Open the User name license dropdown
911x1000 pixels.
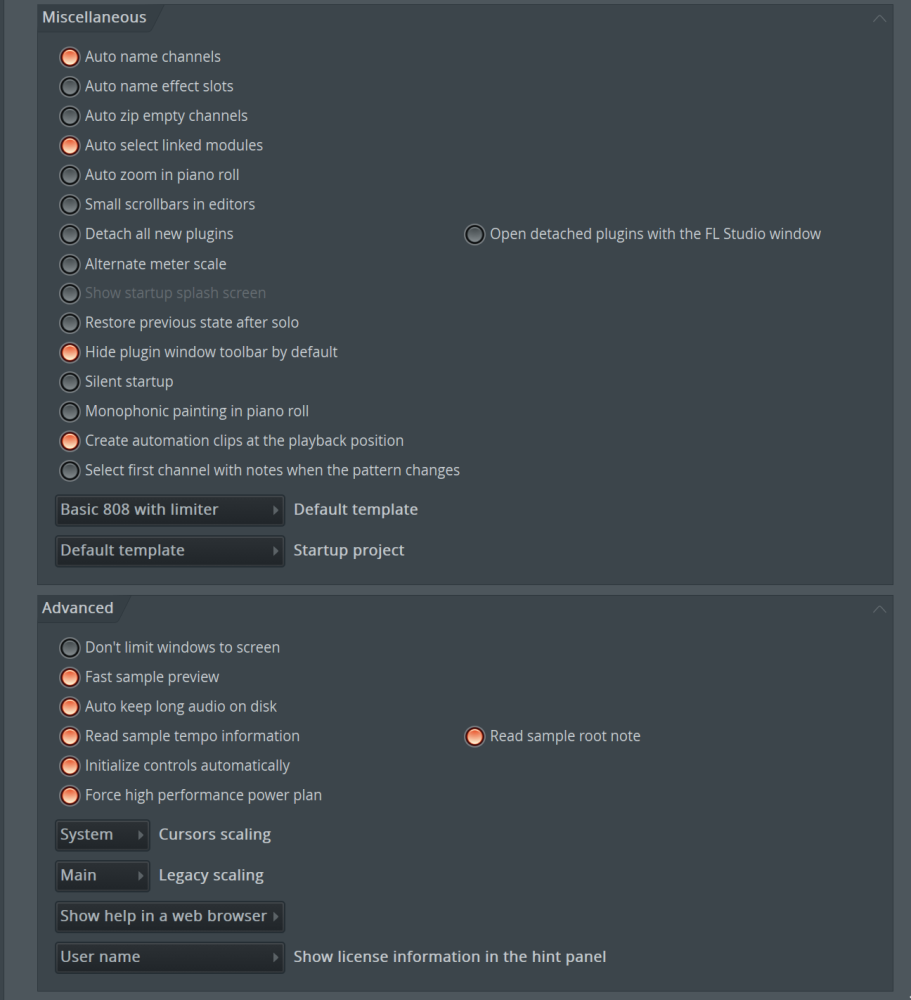[x=170, y=957]
